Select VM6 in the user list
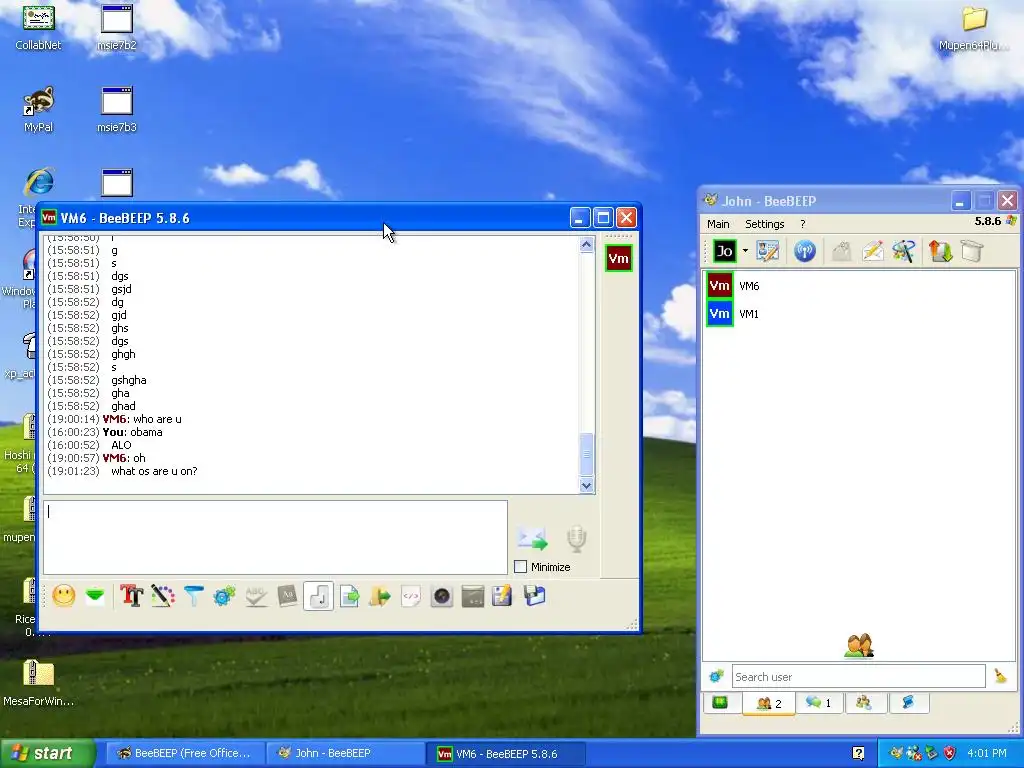 859,286
